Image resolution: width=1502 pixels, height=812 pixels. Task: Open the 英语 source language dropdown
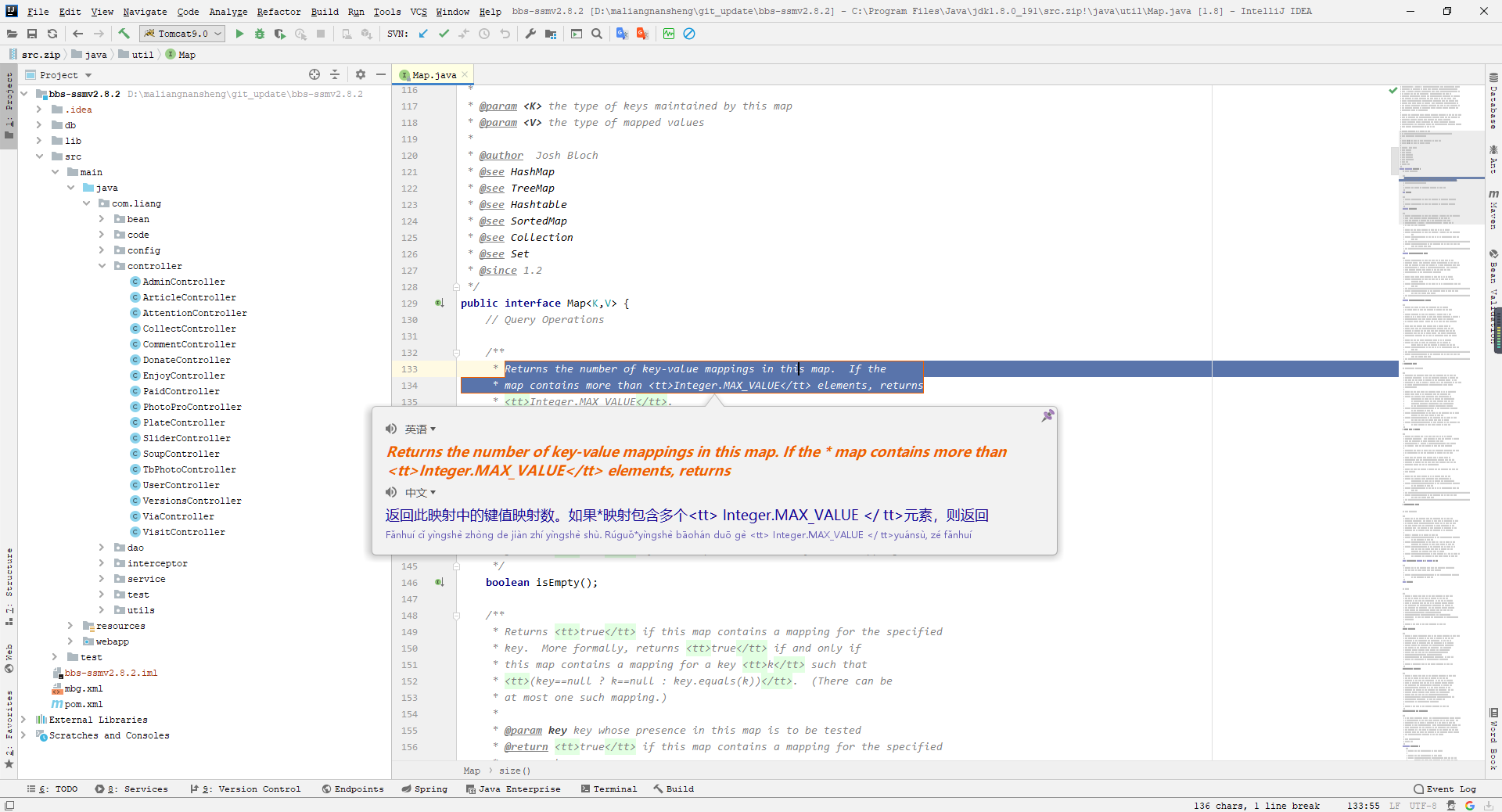click(x=420, y=429)
